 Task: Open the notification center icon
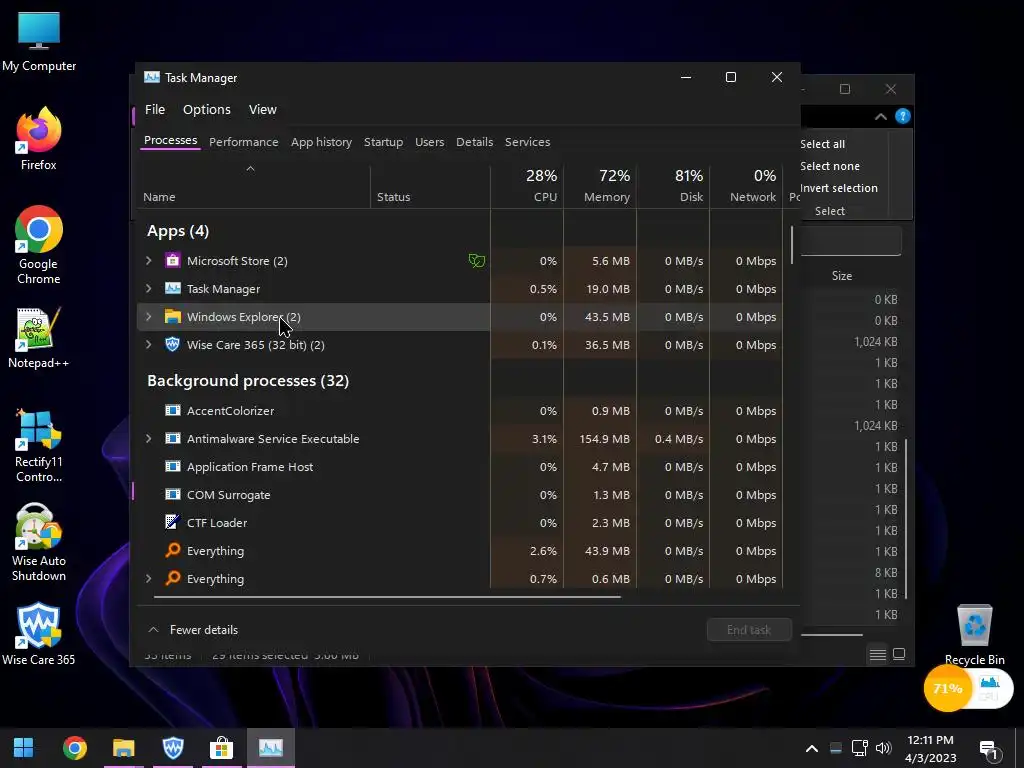989,750
